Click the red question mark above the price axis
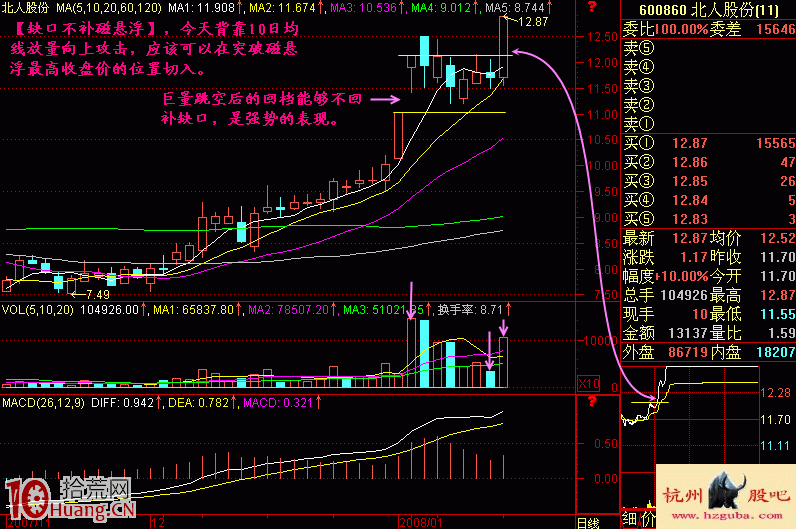 tap(592, 7)
